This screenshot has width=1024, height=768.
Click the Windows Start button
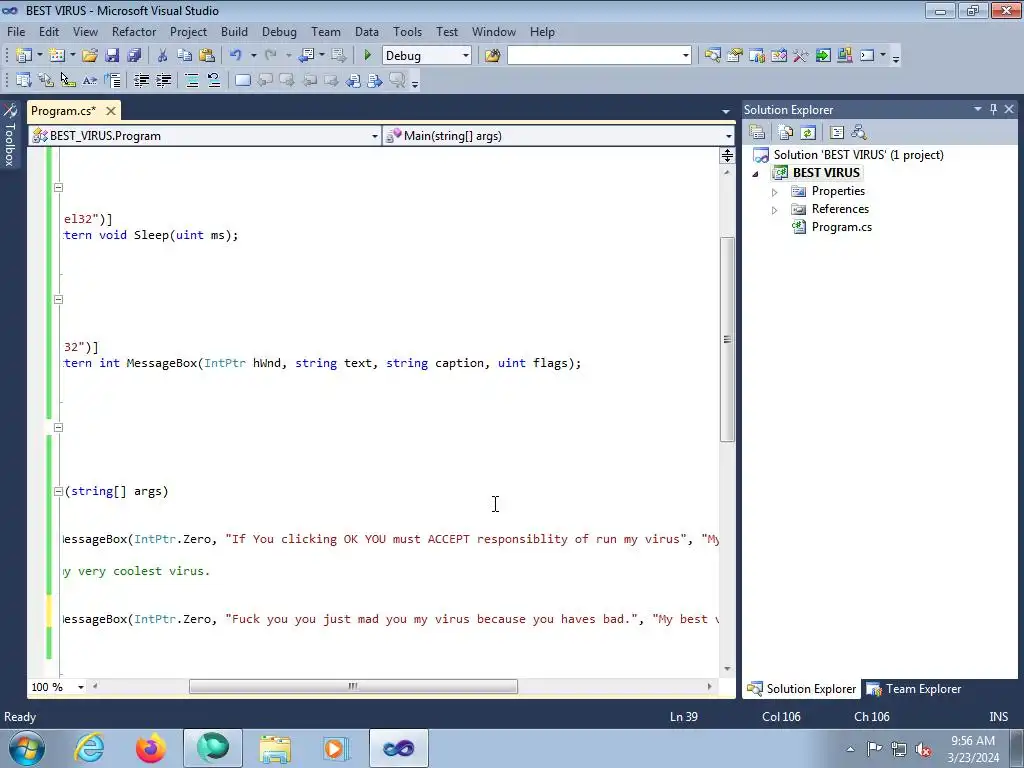pyautogui.click(x=27, y=748)
